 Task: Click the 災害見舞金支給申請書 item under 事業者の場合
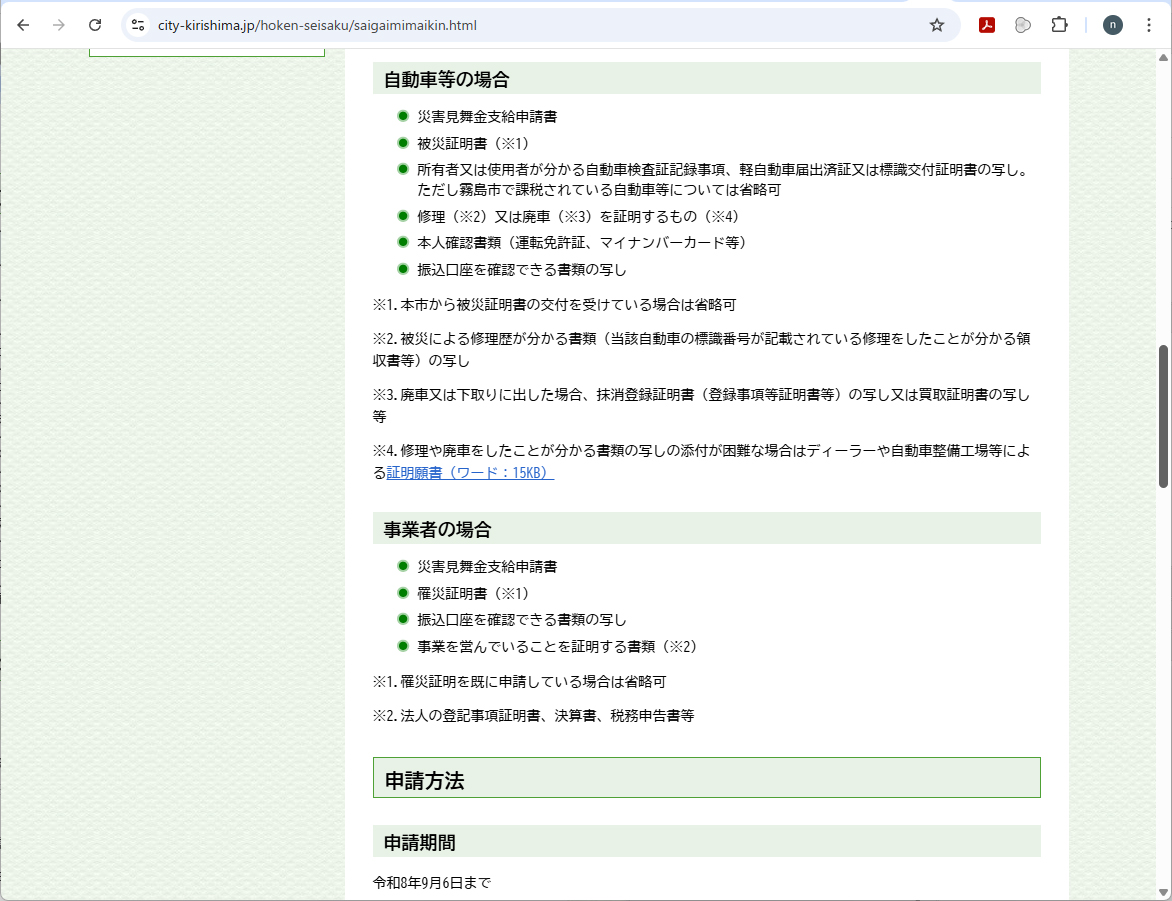tap(486, 566)
